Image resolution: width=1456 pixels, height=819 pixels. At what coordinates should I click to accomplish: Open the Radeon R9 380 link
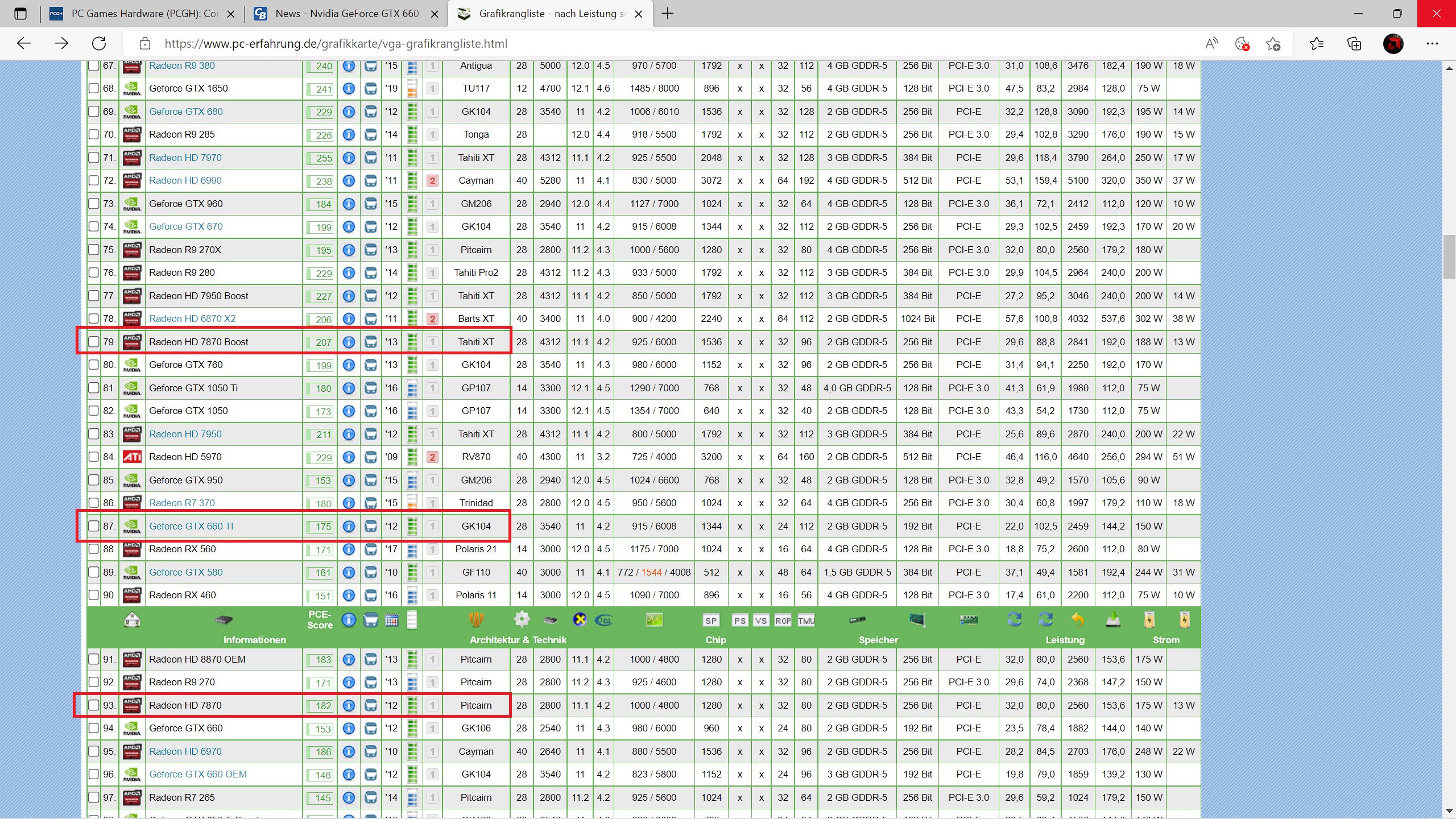[x=182, y=66]
